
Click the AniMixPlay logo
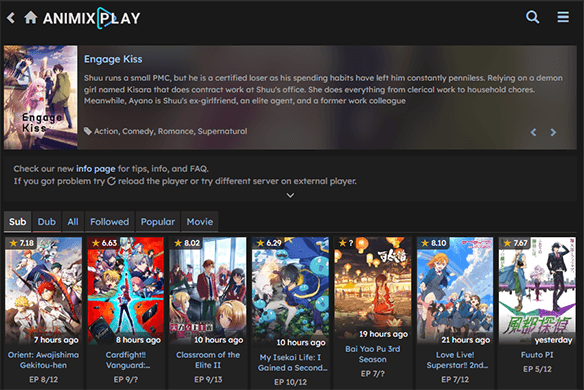click(x=92, y=18)
